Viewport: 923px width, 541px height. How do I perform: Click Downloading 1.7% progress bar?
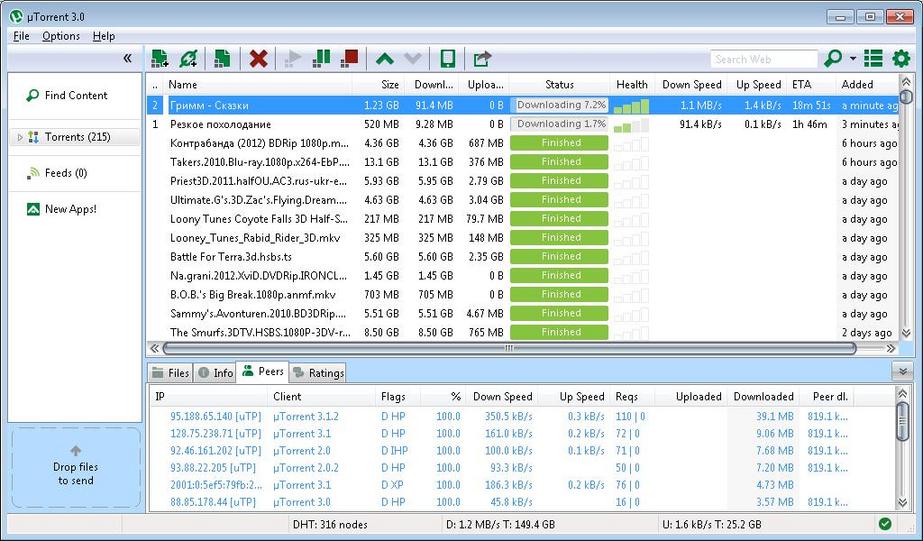click(559, 124)
